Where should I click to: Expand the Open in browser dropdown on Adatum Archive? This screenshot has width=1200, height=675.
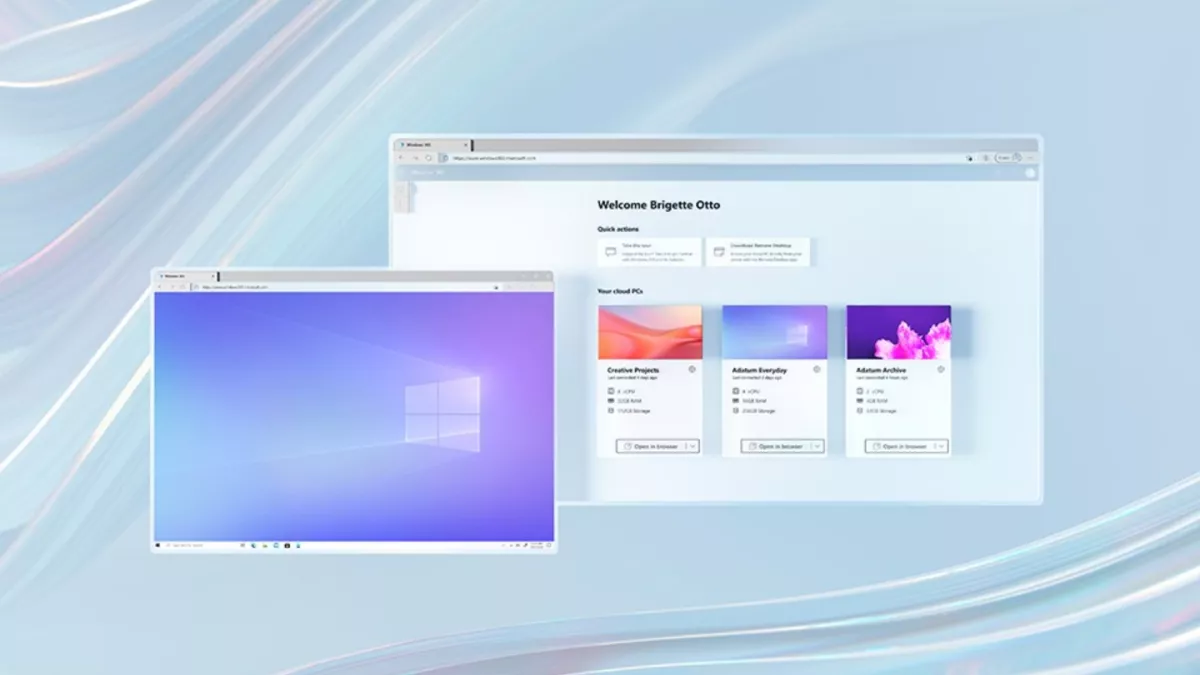941,446
